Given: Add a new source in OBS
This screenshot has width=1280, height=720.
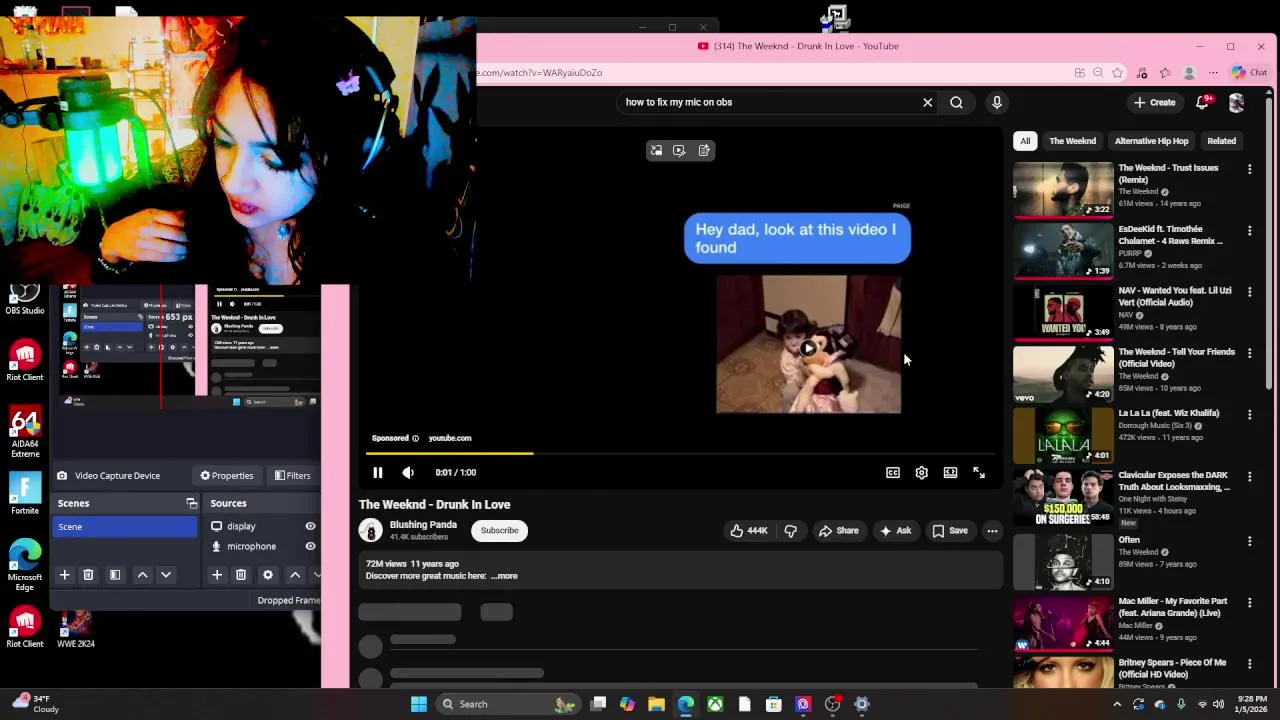Looking at the screenshot, I should pyautogui.click(x=217, y=575).
